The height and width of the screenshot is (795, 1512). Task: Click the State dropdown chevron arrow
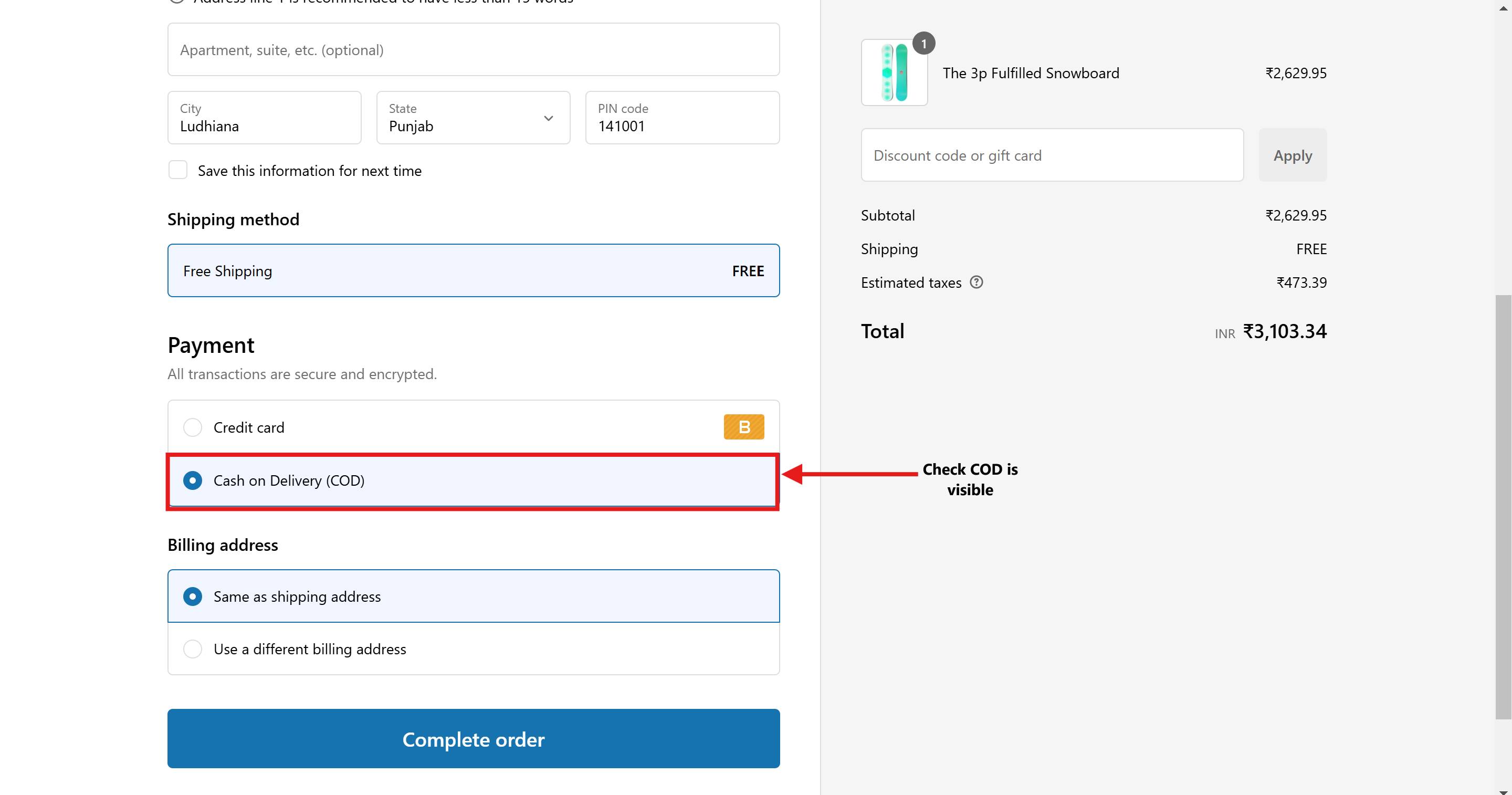[549, 118]
